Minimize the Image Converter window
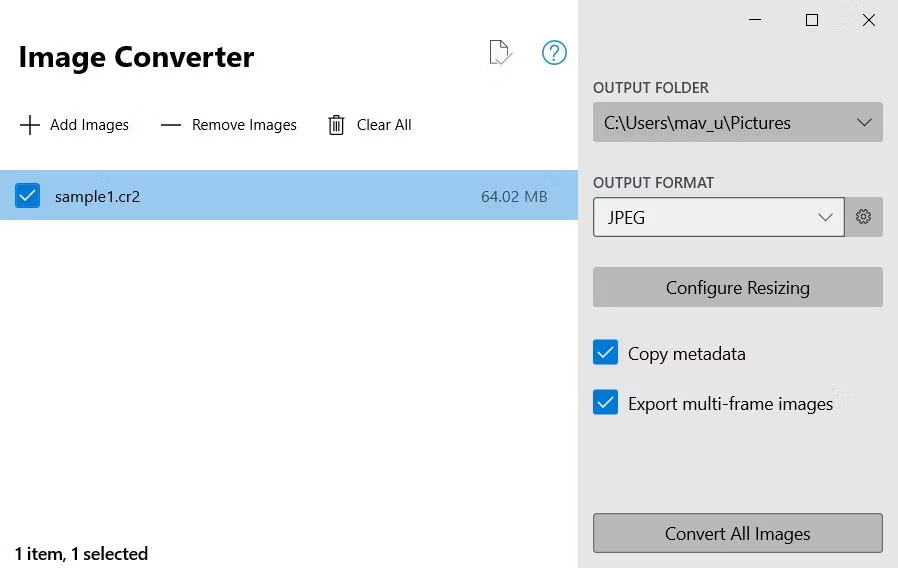This screenshot has width=898, height=568. (x=755, y=20)
